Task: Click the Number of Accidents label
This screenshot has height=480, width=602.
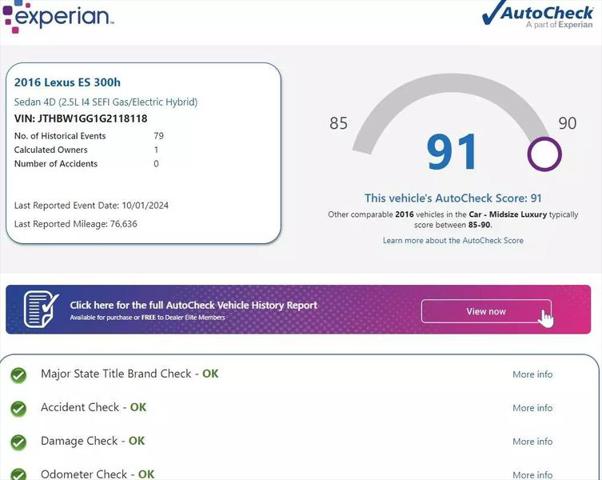Action: (56, 164)
